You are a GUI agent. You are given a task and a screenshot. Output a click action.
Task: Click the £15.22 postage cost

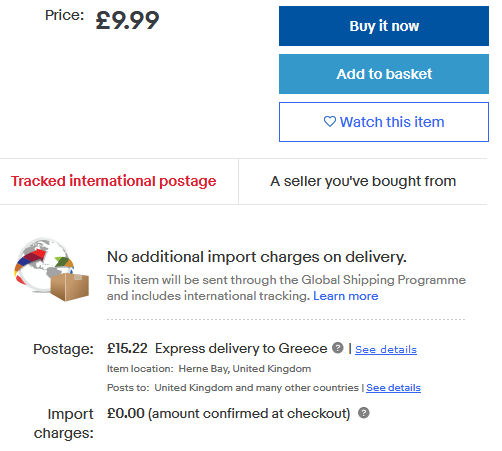coord(127,348)
